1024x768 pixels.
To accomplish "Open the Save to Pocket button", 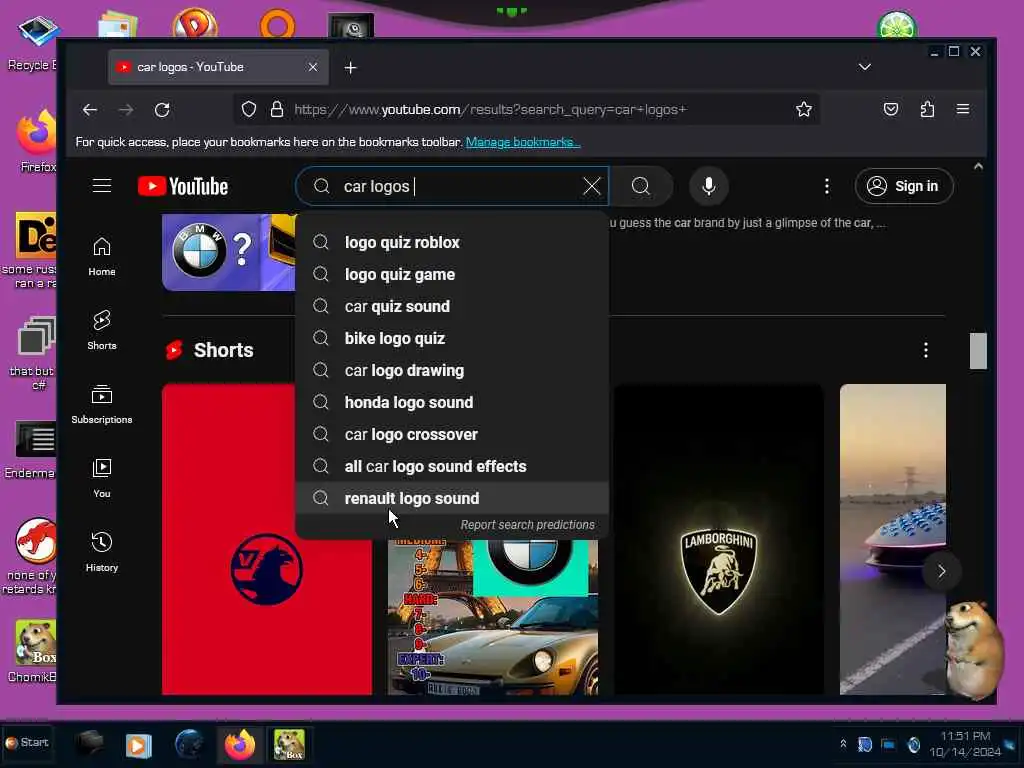I will point(891,110).
